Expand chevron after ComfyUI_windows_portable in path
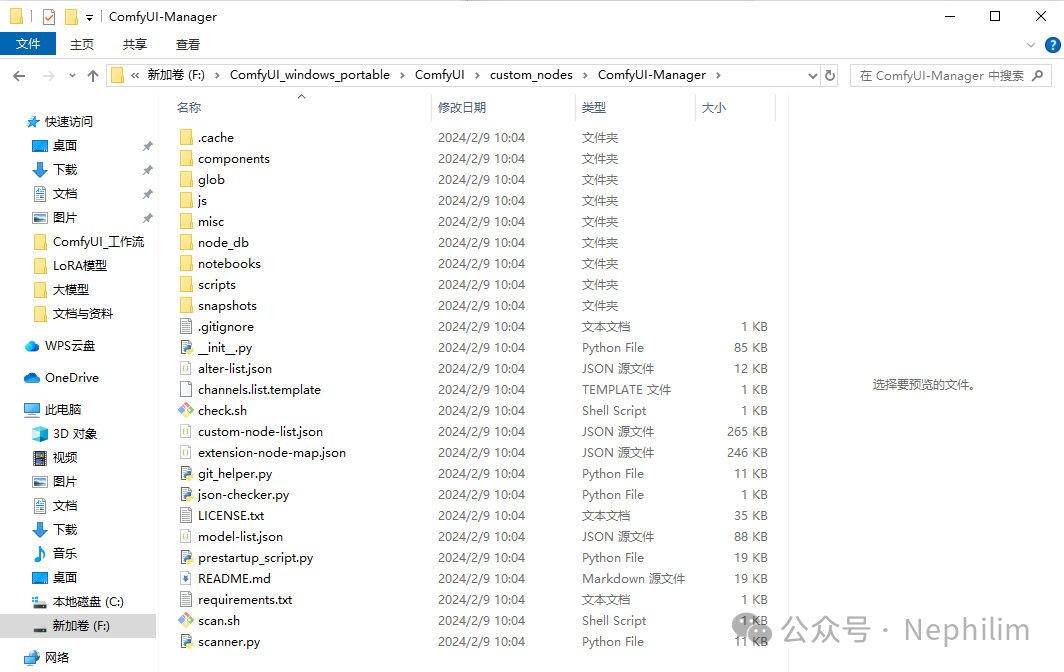The width and height of the screenshot is (1064, 672). click(402, 75)
